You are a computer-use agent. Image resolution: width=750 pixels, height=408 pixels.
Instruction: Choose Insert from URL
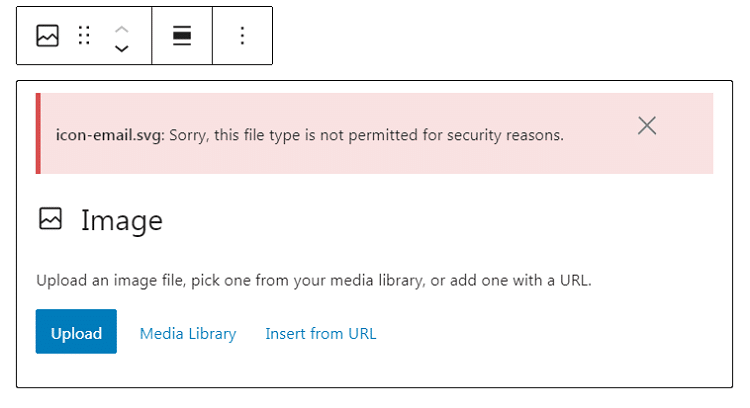pyautogui.click(x=320, y=333)
